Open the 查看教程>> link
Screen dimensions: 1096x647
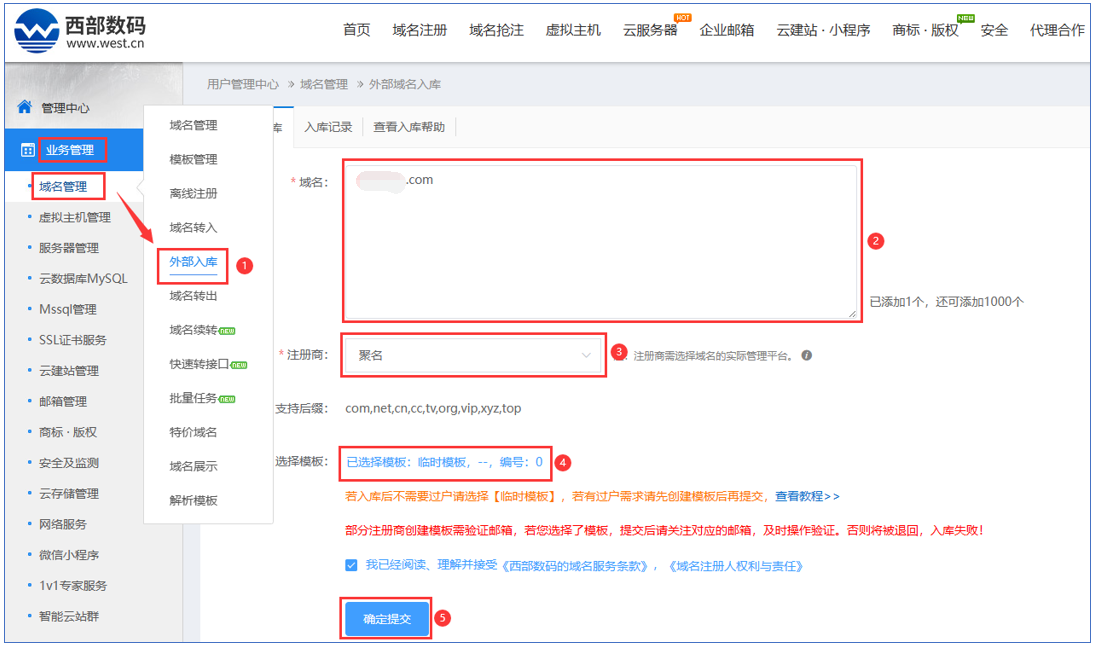pyautogui.click(x=807, y=496)
